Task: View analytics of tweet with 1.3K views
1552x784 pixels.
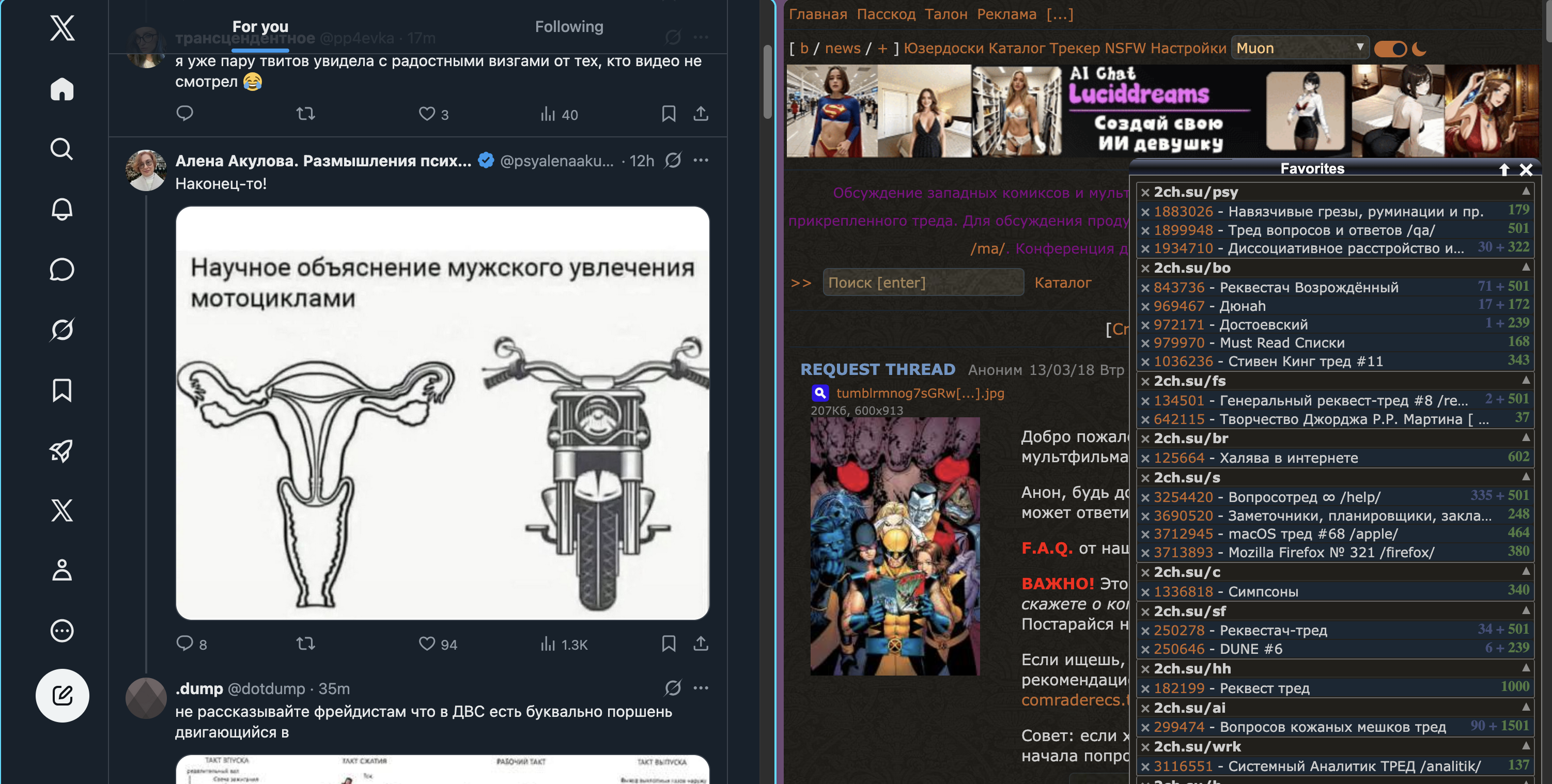Action: [564, 644]
